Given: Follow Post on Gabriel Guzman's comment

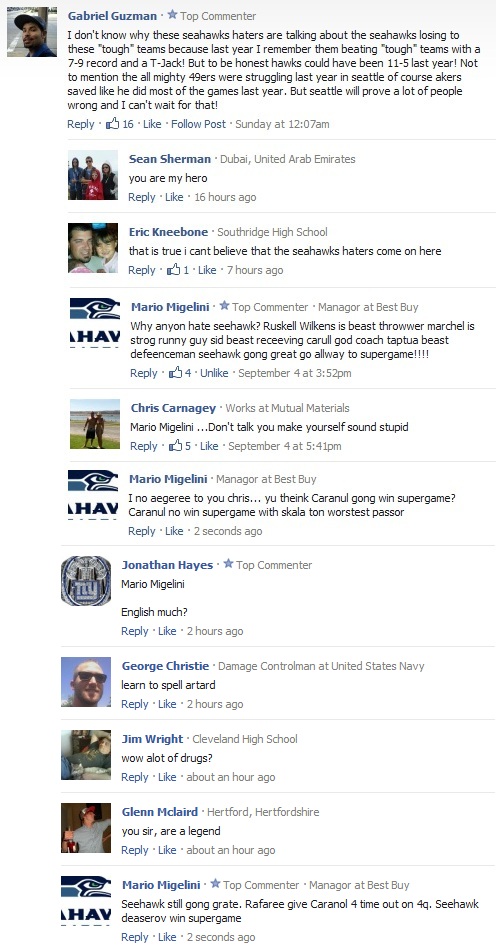Looking at the screenshot, I should [198, 124].
